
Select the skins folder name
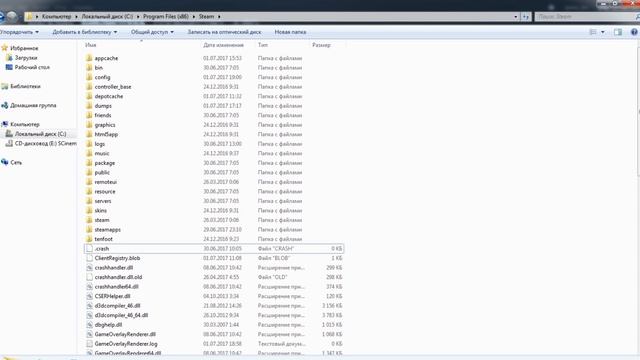(x=100, y=210)
